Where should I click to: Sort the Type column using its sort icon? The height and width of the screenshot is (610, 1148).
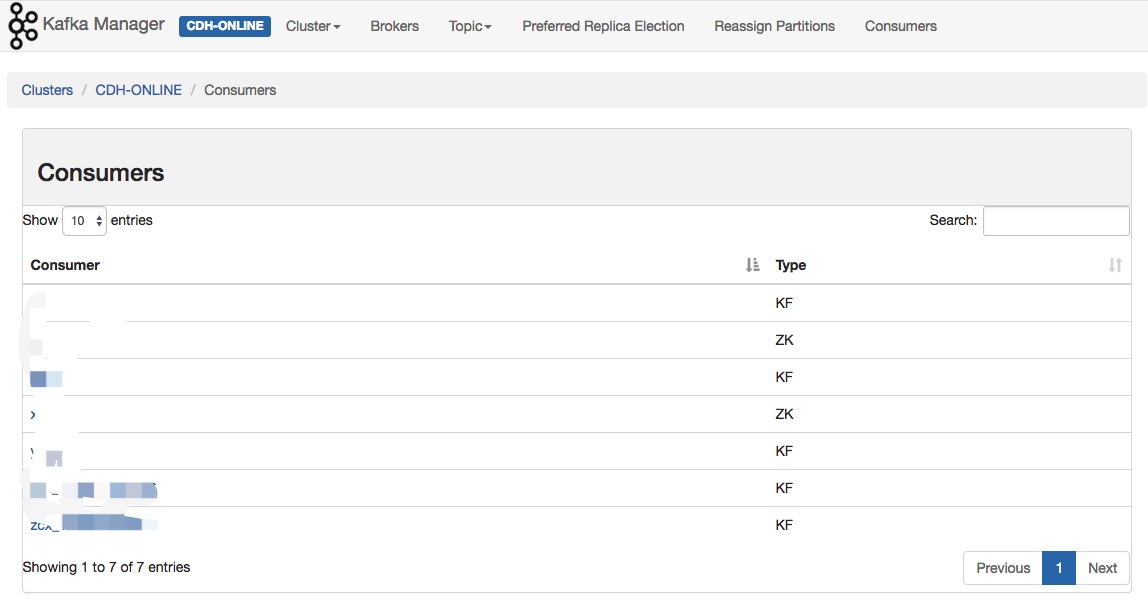[1115, 265]
